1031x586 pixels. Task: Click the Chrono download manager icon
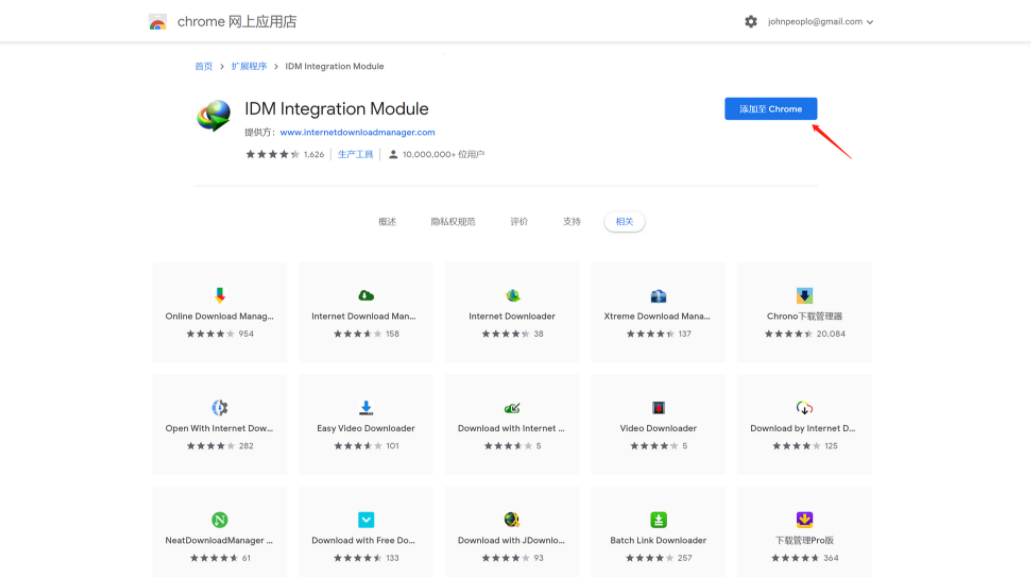pyautogui.click(x=804, y=295)
